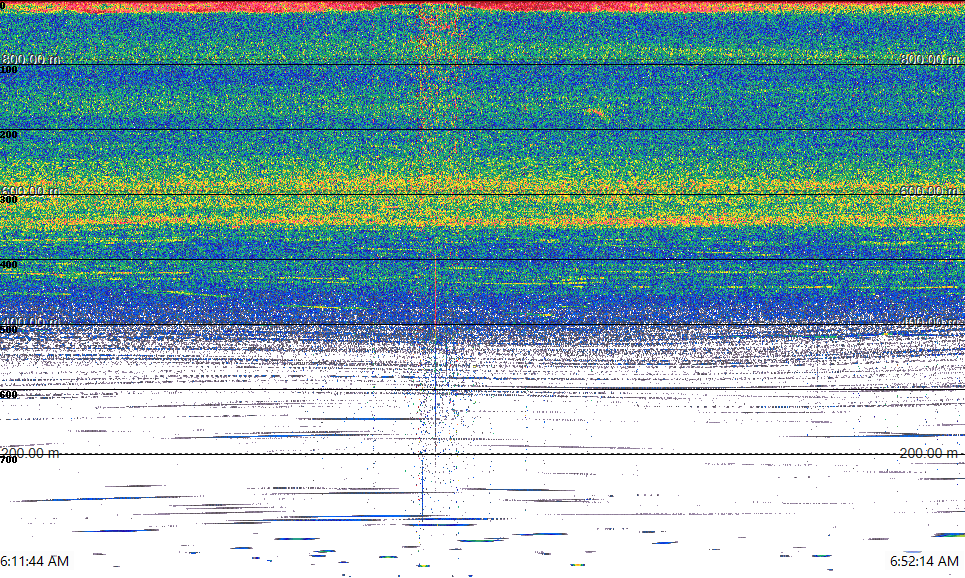Click the bold 300 depth label
965x578 pixels.
click(x=9, y=200)
